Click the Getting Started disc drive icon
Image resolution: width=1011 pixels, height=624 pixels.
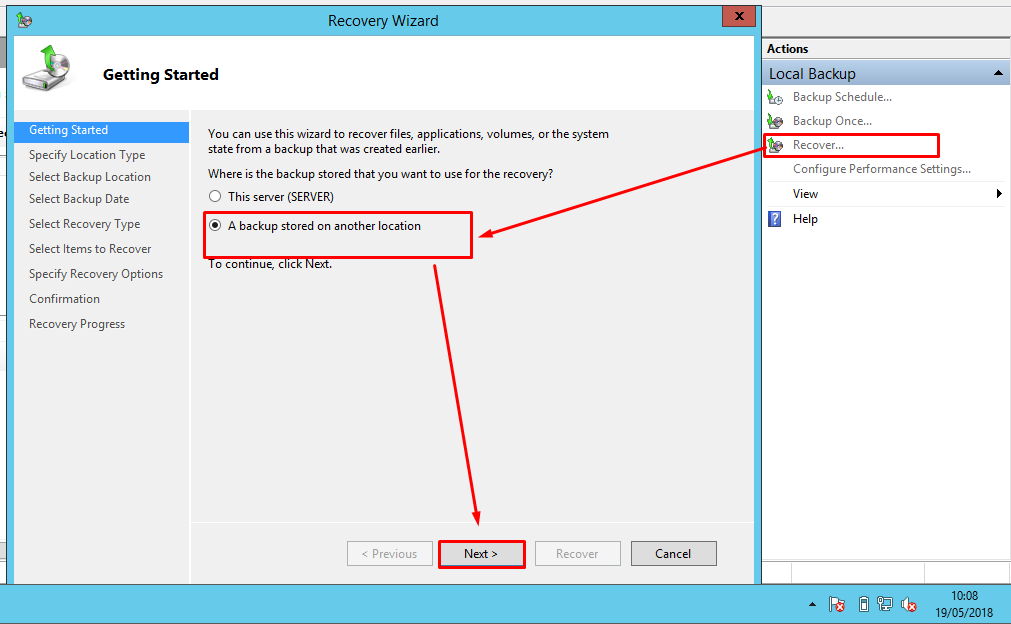pyautogui.click(x=47, y=68)
